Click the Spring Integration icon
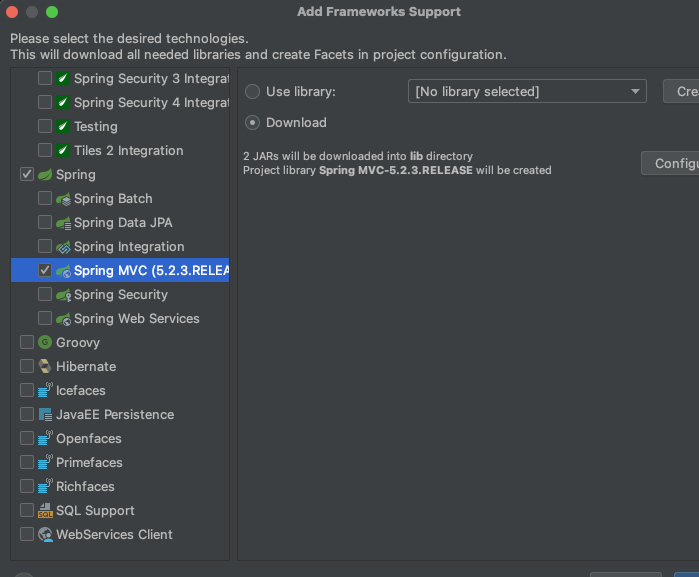This screenshot has width=699, height=577. (63, 247)
